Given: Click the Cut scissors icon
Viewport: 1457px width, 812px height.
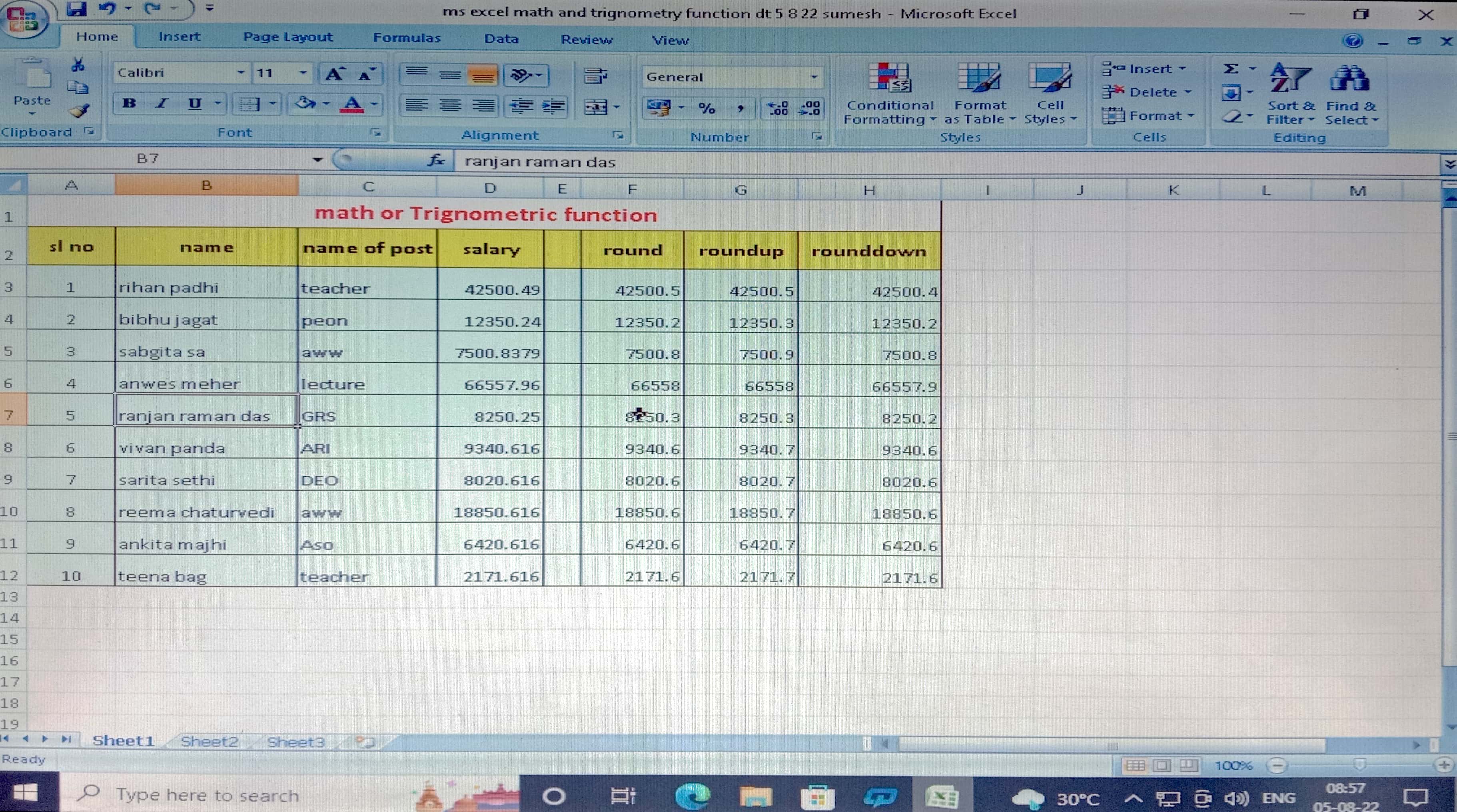Looking at the screenshot, I should tap(78, 65).
